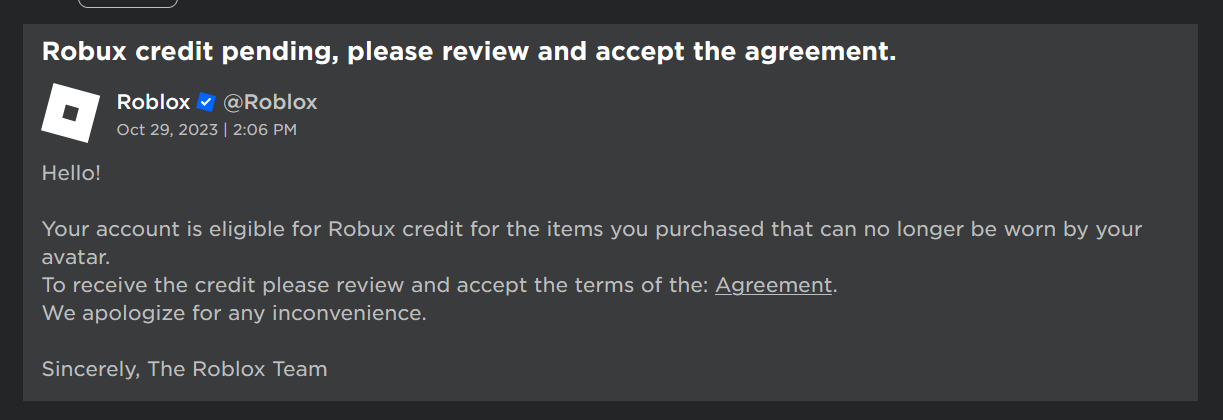
Task: Click the "Your account is eligible" sentence
Action: 180,229
